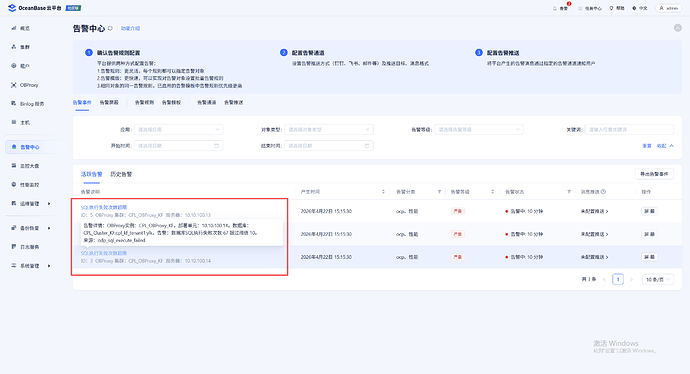Click the 重置 reset link
The image size is (690, 374).
tap(647, 146)
